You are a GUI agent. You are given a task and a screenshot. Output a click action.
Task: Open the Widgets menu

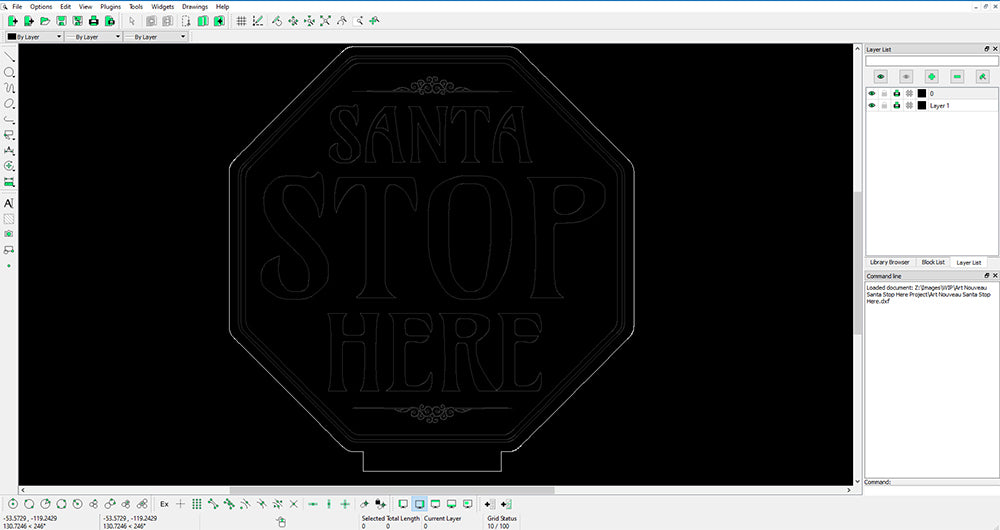163,6
